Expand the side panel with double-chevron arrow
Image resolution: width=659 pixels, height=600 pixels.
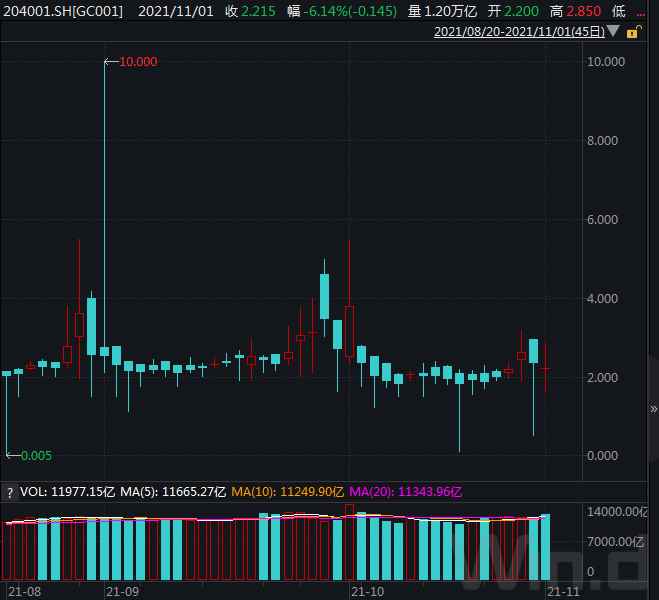(x=652, y=408)
